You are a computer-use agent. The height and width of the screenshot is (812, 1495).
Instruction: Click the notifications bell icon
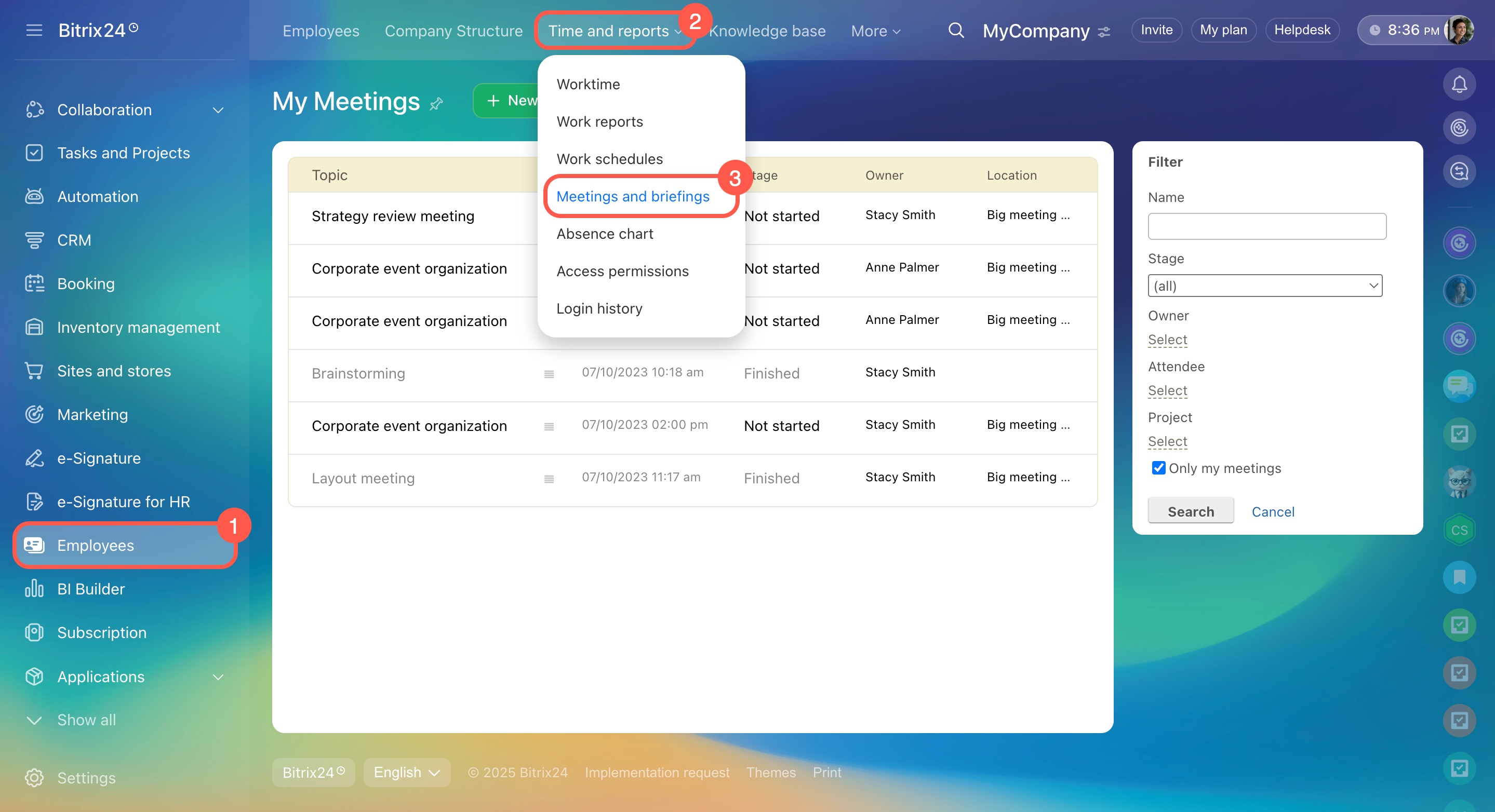(1459, 85)
